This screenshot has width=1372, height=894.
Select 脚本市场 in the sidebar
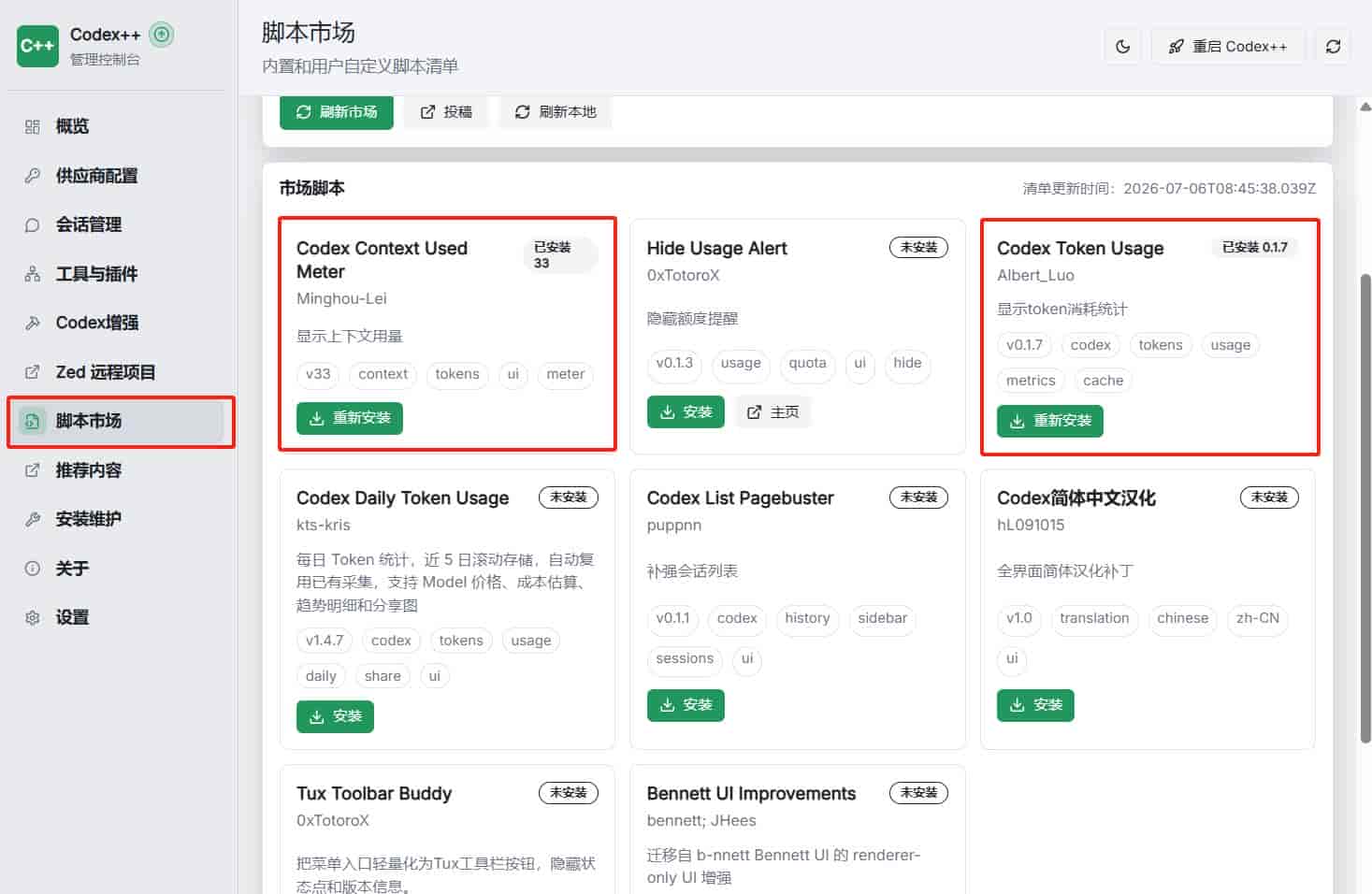point(117,421)
